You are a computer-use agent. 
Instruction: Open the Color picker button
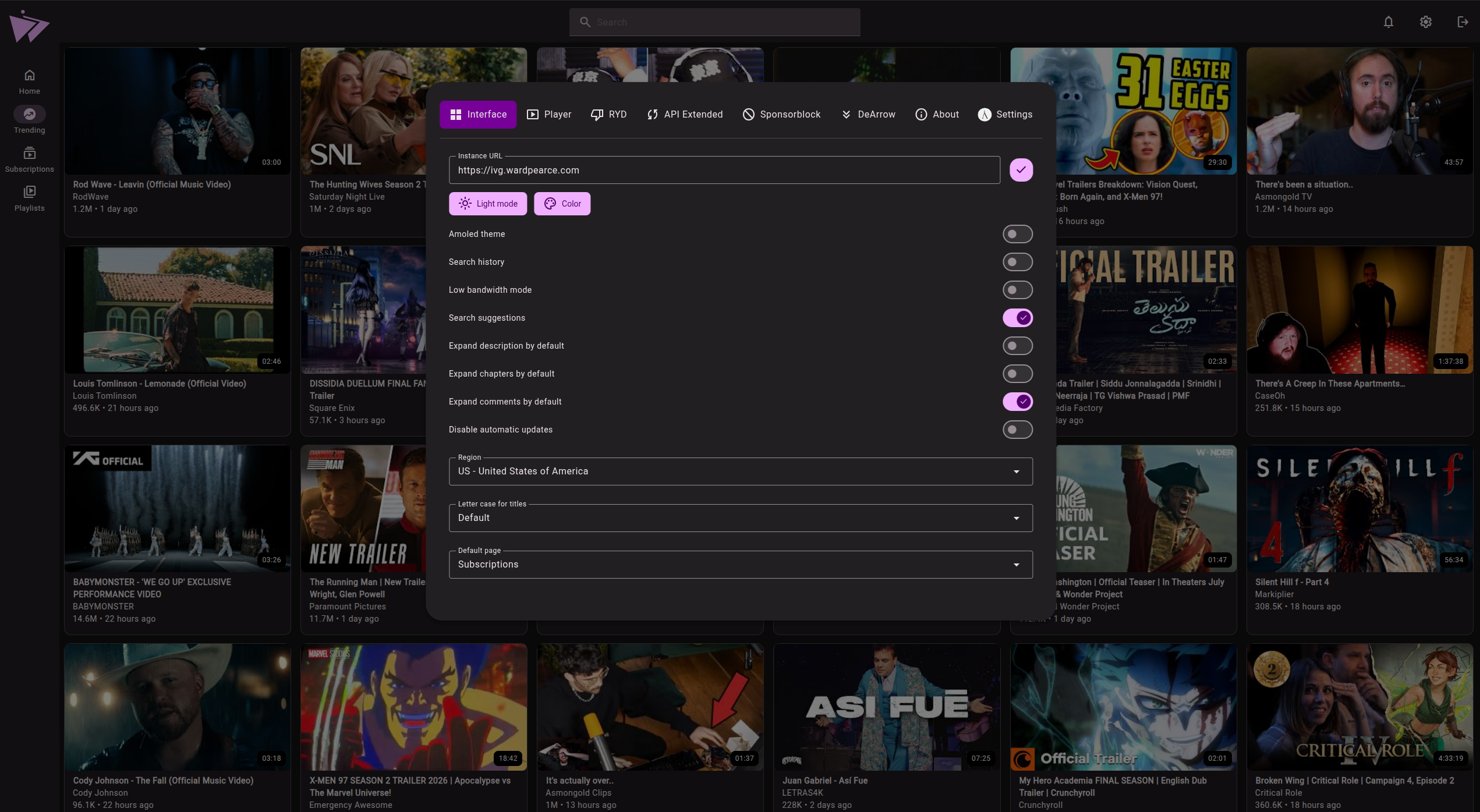pyautogui.click(x=562, y=203)
